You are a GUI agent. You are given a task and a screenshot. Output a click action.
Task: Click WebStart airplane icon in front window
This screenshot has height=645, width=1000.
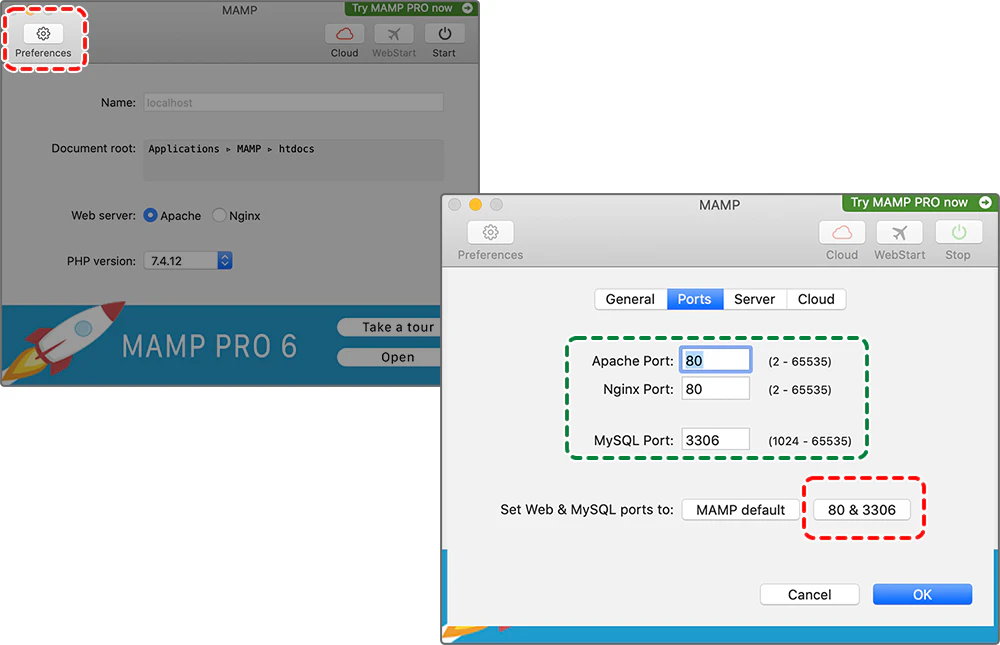(900, 232)
